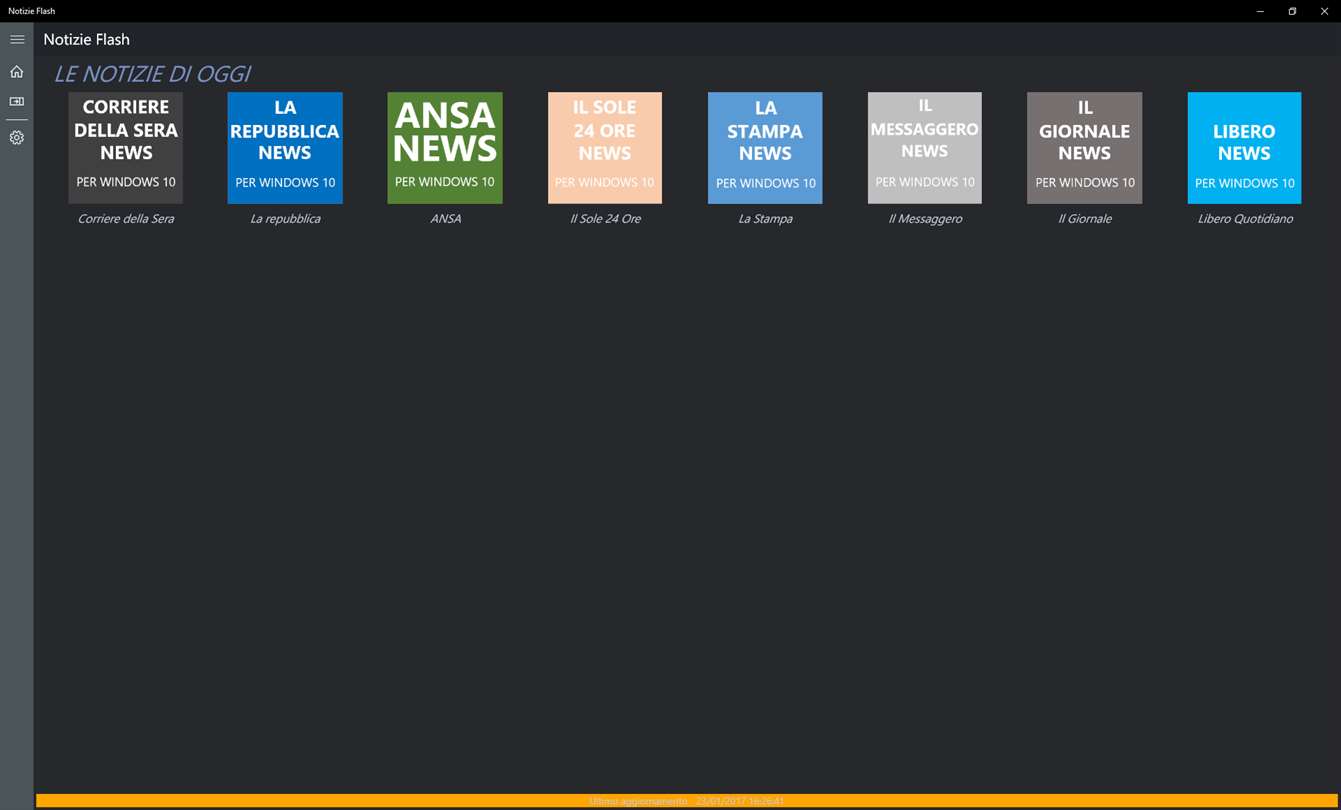Open the Corriere della Sera News tile
1341x810 pixels.
[x=126, y=148]
